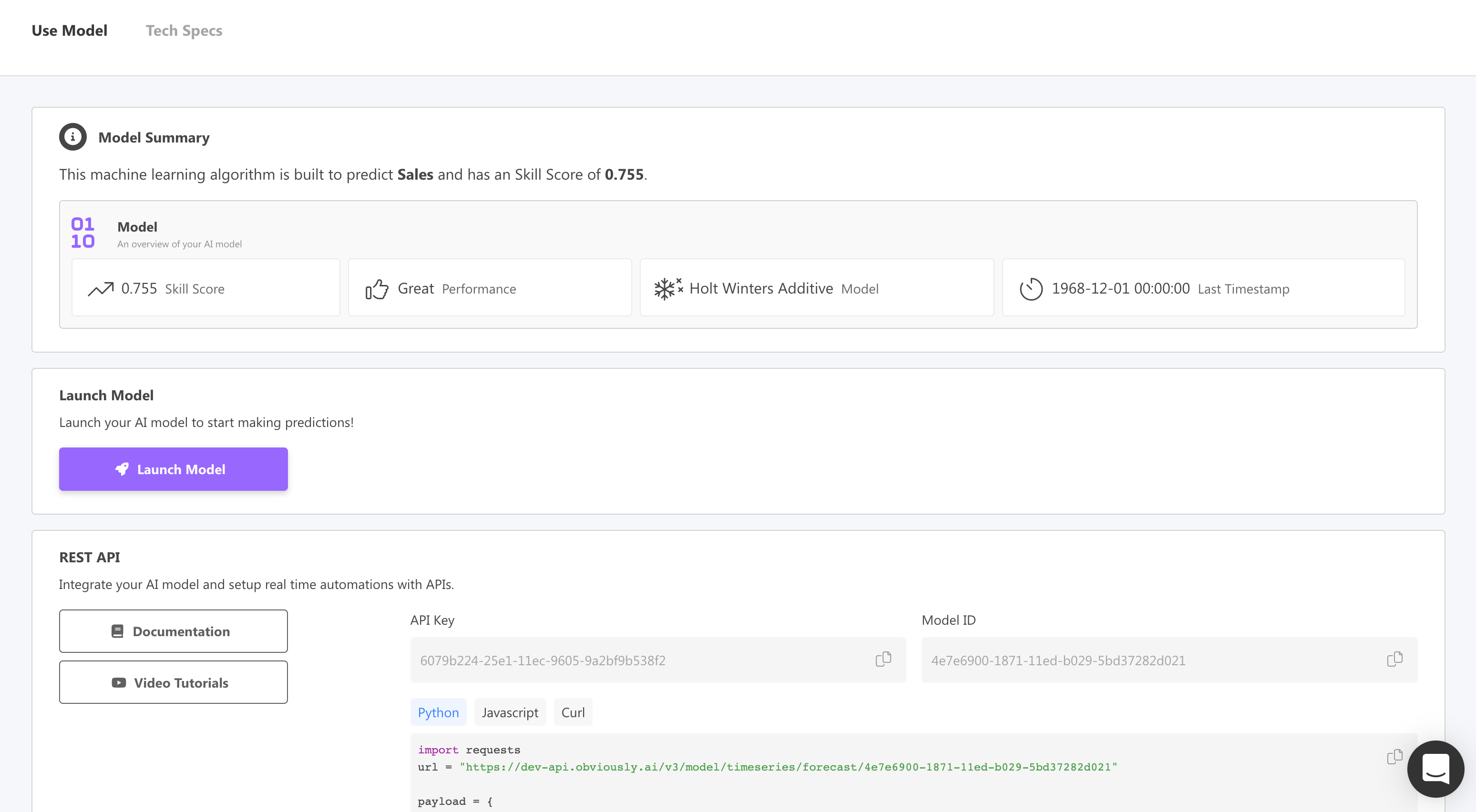The height and width of the screenshot is (812, 1476).
Task: Click the Holt Winters snowflake icon
Action: [667, 289]
